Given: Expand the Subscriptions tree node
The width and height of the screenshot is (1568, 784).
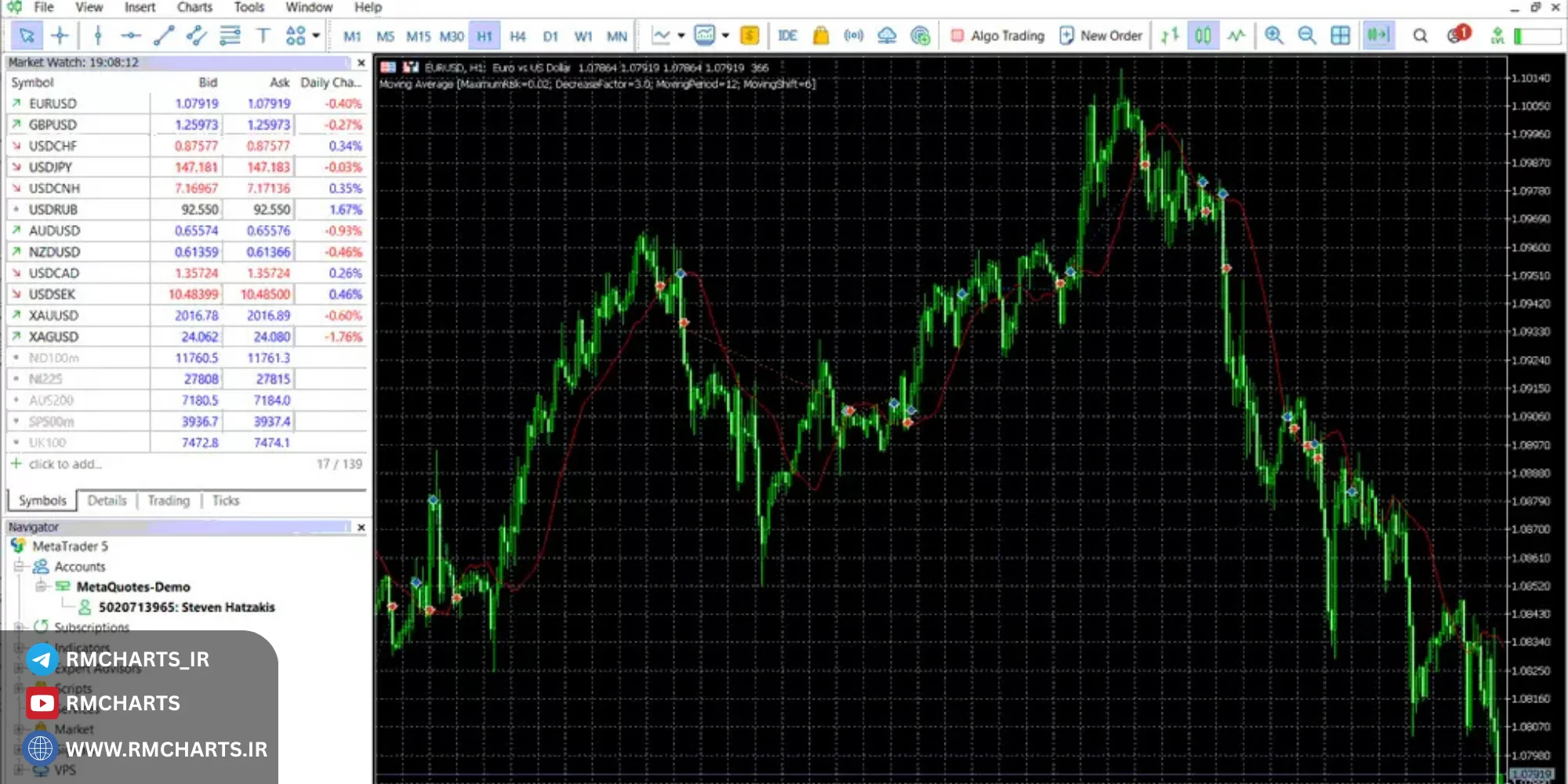Looking at the screenshot, I should 19,626.
